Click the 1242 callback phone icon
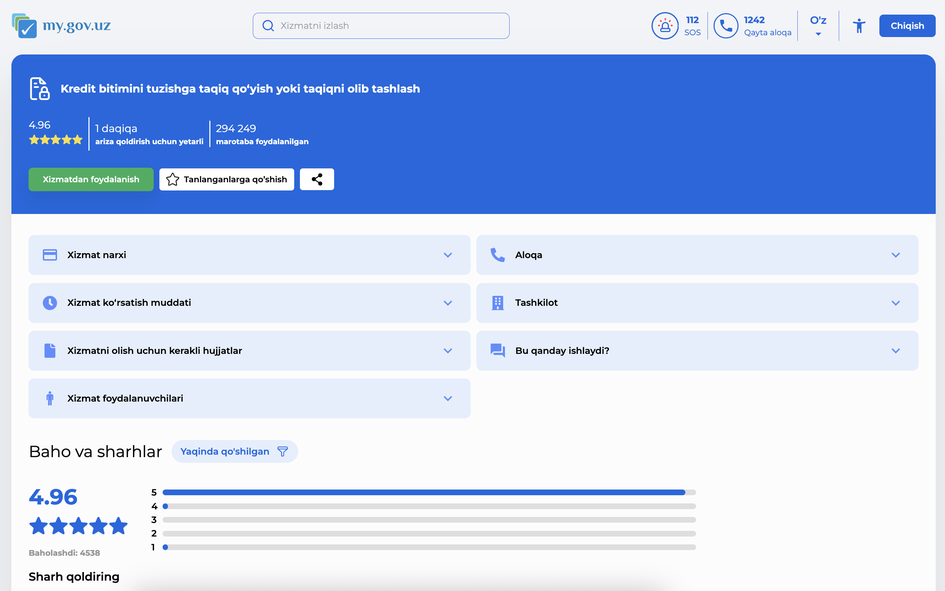 pyautogui.click(x=725, y=26)
